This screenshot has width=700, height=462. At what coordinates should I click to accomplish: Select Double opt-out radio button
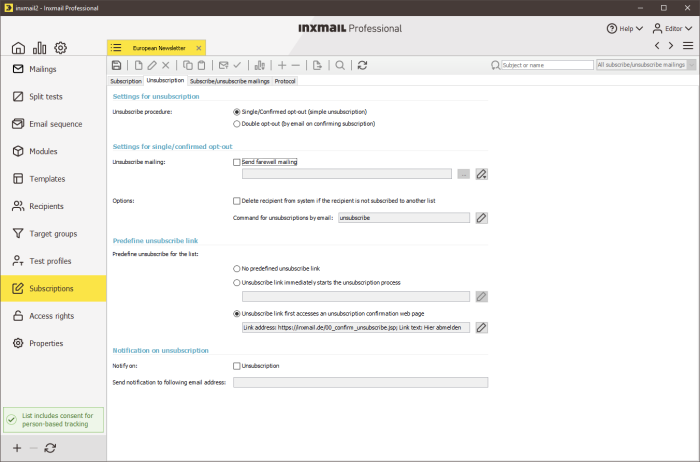click(x=237, y=124)
